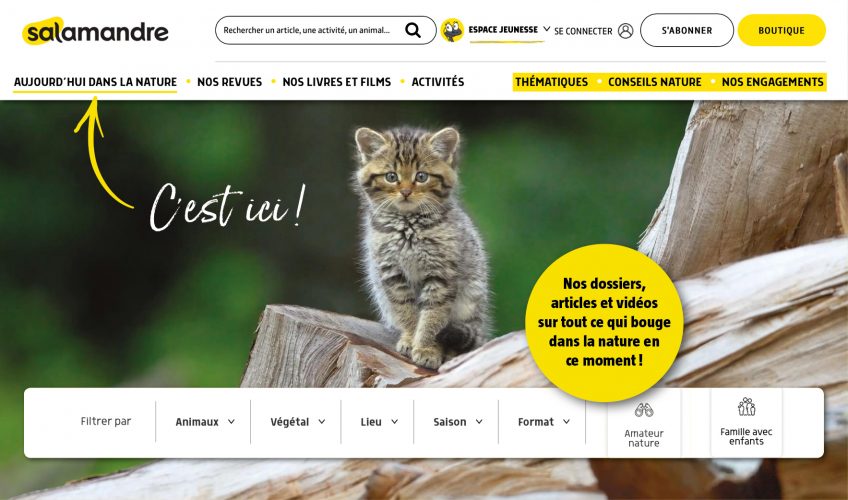Open the Animaux filter dropdown

[x=204, y=422]
